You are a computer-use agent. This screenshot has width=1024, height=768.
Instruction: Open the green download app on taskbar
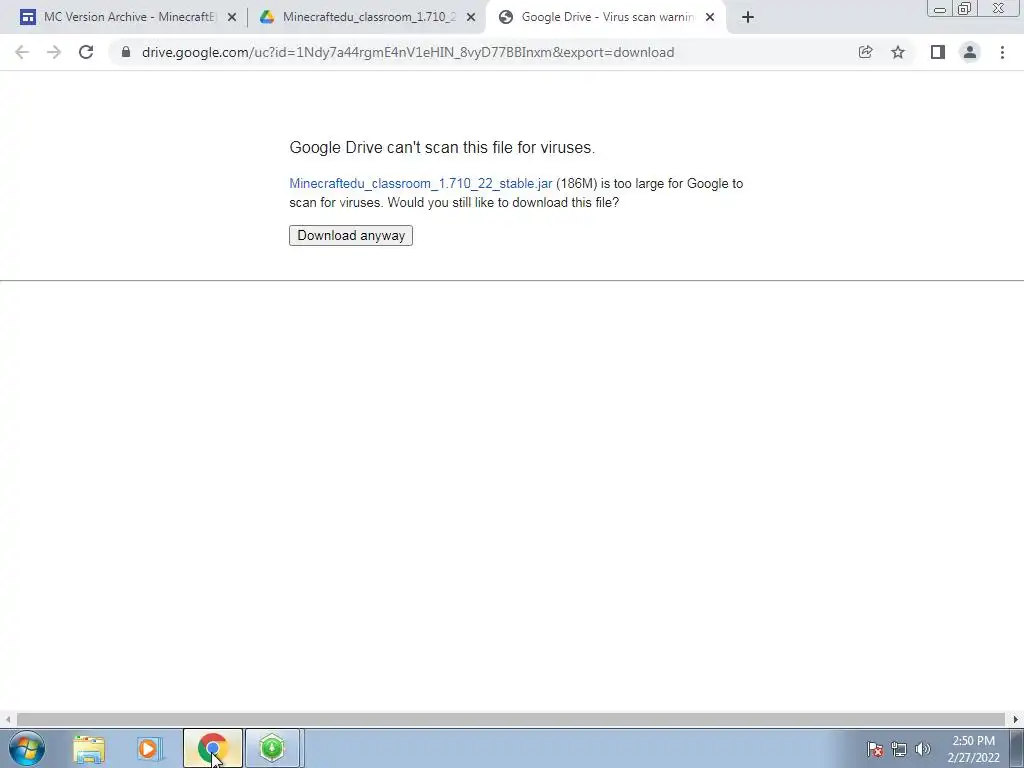pyautogui.click(x=272, y=748)
